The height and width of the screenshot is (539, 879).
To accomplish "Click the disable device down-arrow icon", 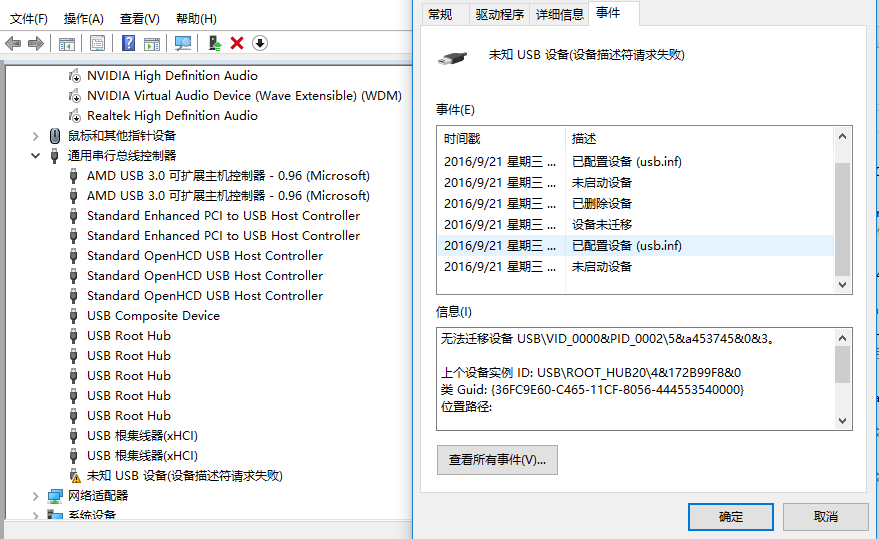I will point(260,43).
